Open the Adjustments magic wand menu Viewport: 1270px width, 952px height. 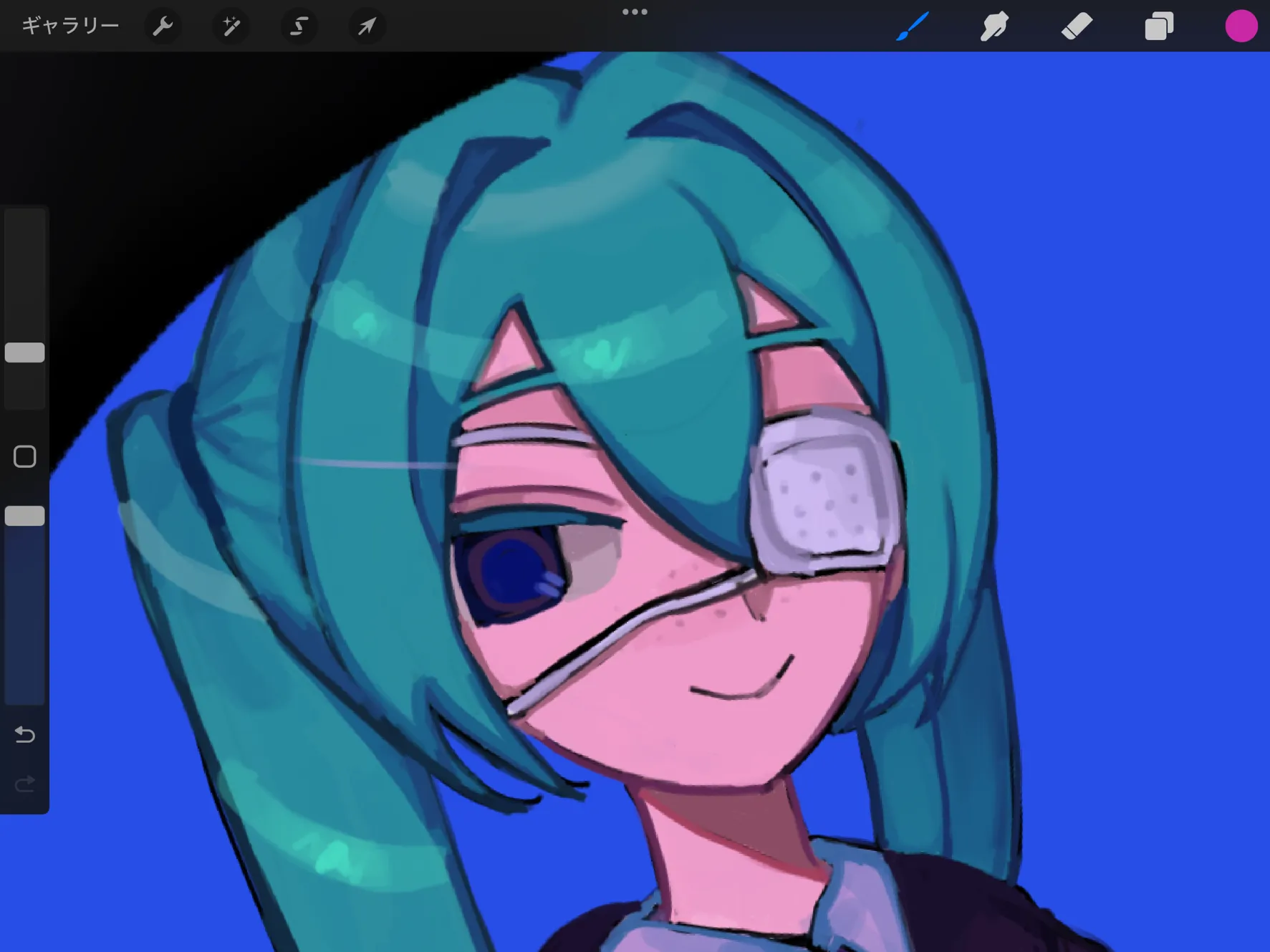point(231,27)
